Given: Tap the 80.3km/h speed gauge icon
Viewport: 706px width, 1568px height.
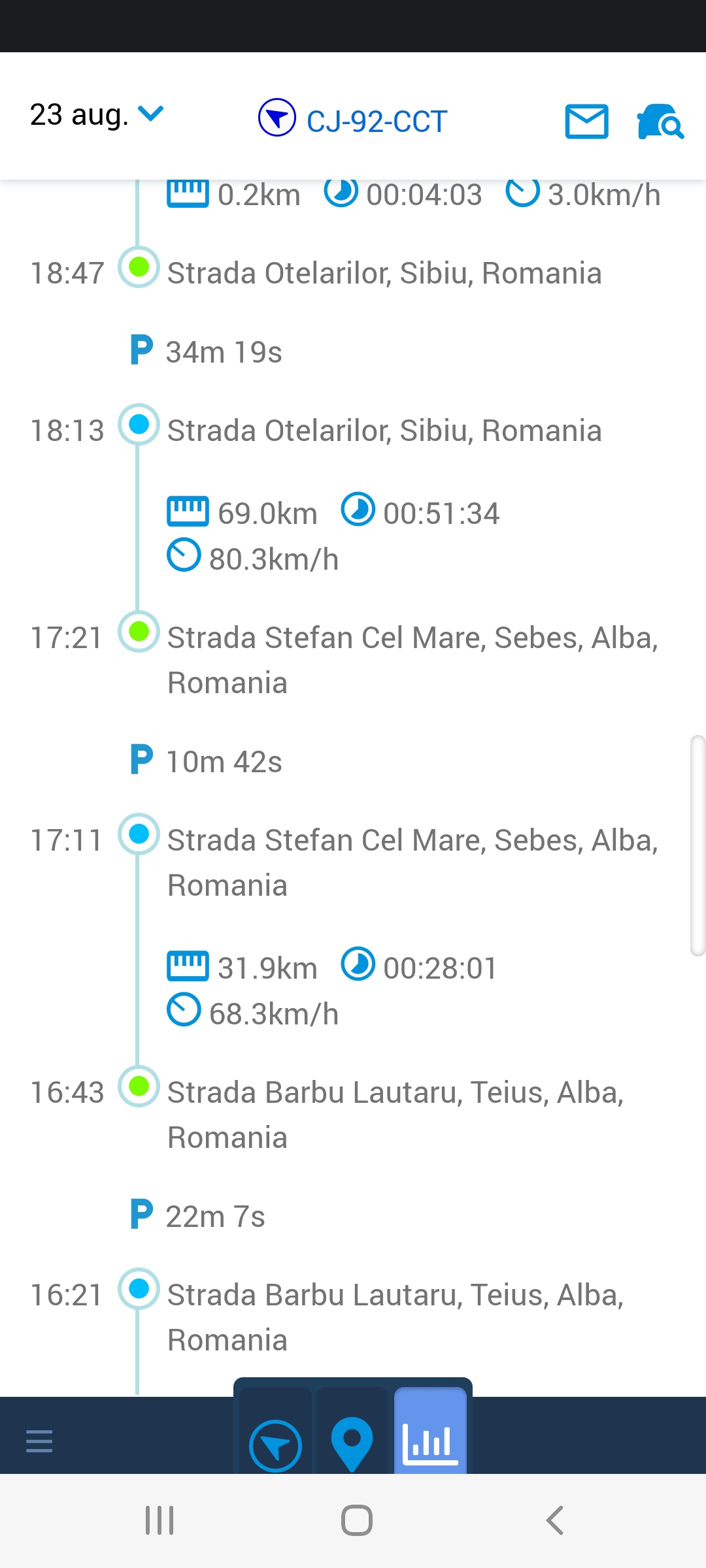Looking at the screenshot, I should (x=184, y=555).
